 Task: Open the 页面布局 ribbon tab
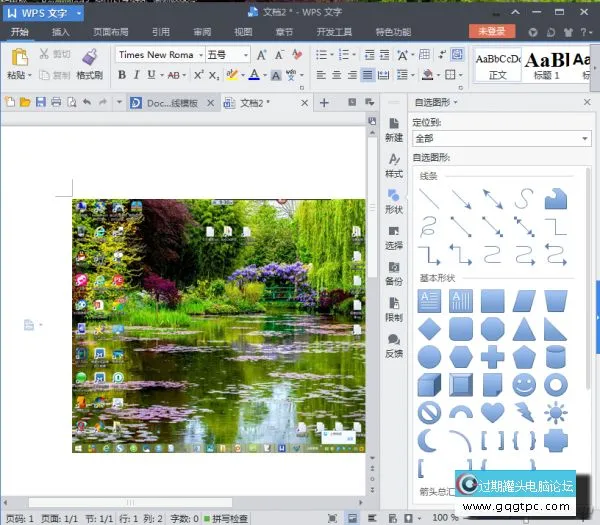[x=111, y=32]
